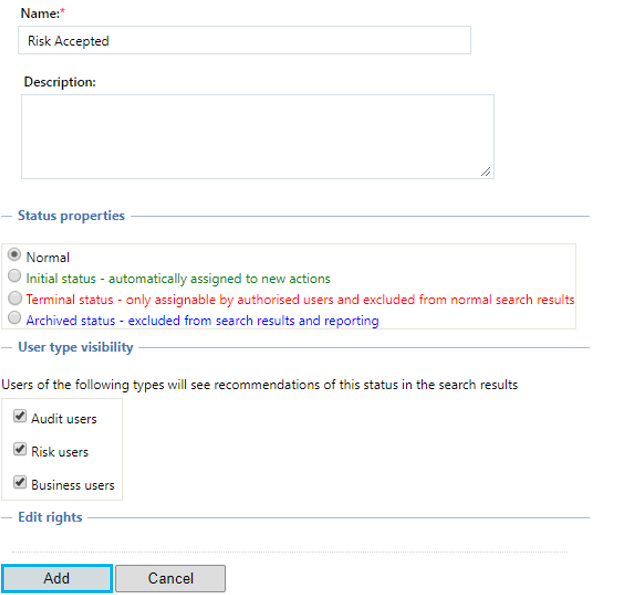Click the Name field containing Risk Accepted
Screen dimensions: 627x595
(x=244, y=40)
